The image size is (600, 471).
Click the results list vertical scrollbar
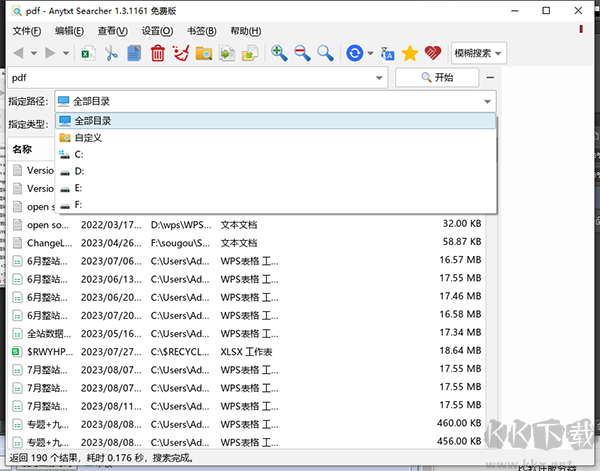pos(491,329)
